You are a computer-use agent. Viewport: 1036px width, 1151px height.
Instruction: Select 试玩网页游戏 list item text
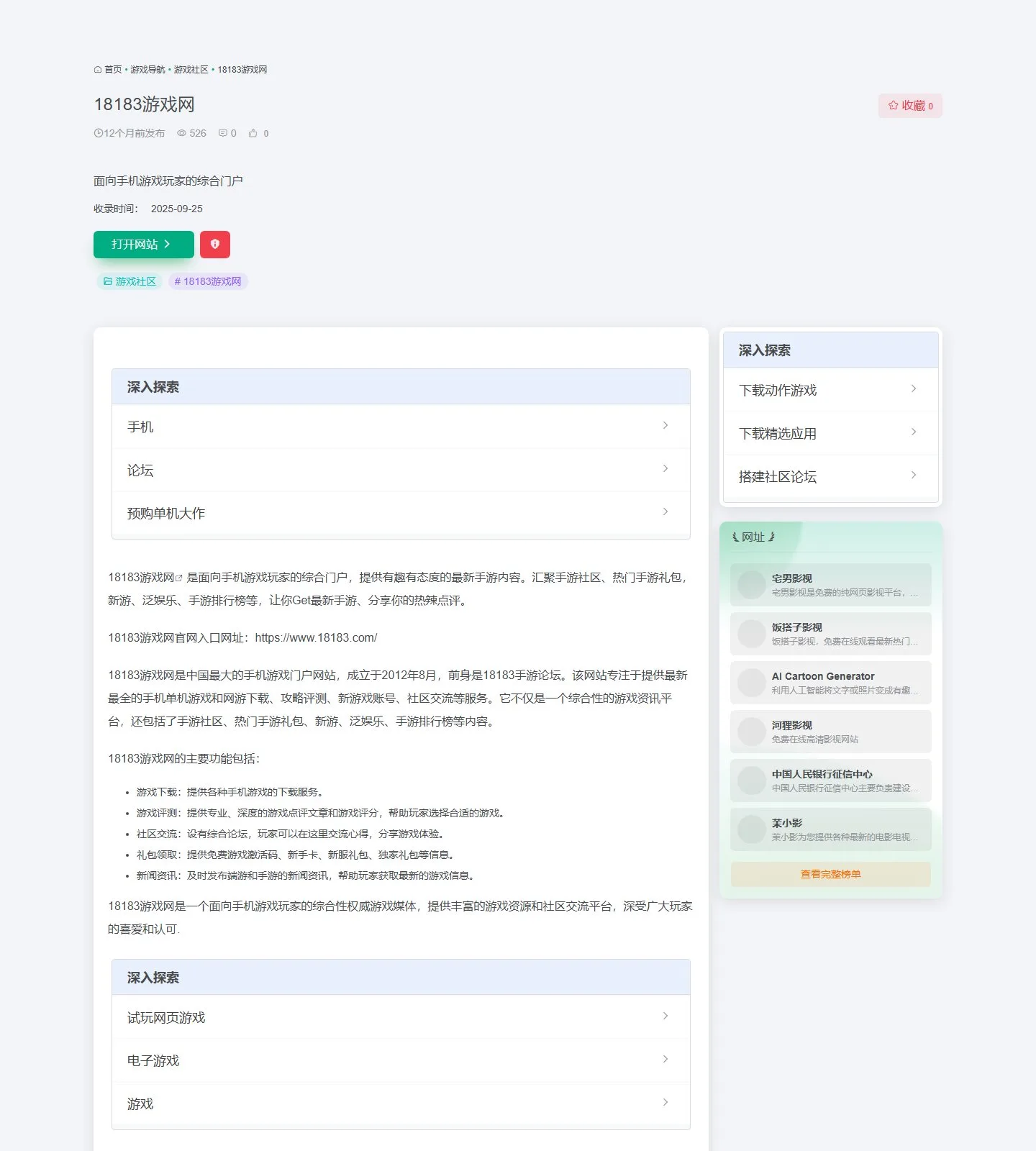(x=166, y=1018)
